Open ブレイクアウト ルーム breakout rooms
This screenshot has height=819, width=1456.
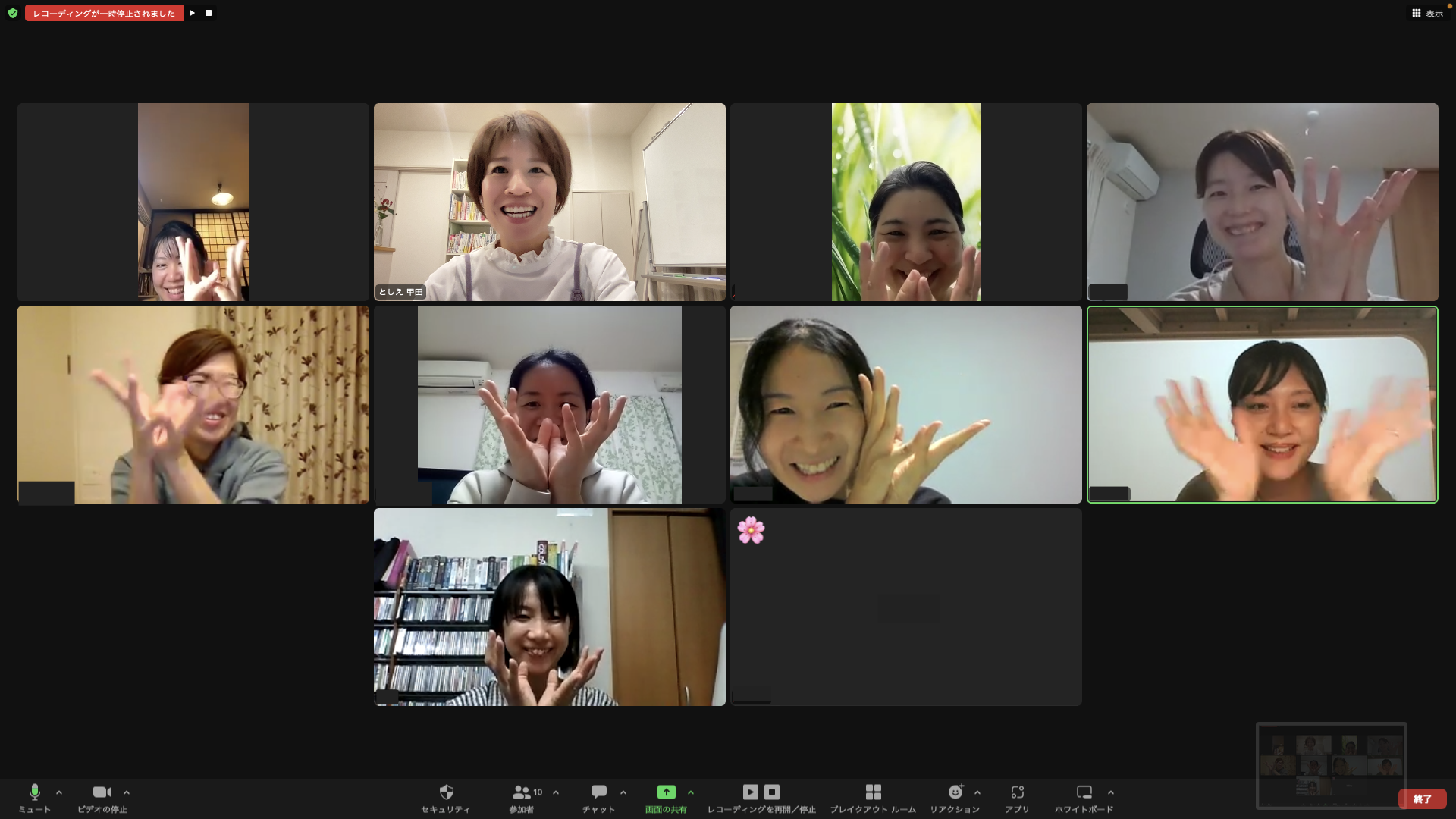coord(873,798)
